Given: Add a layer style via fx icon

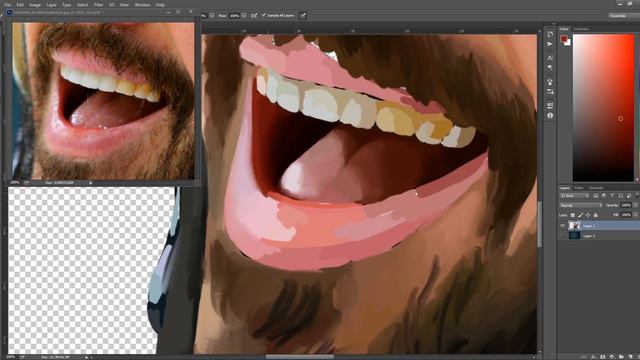Looking at the screenshot, I should (x=593, y=357).
